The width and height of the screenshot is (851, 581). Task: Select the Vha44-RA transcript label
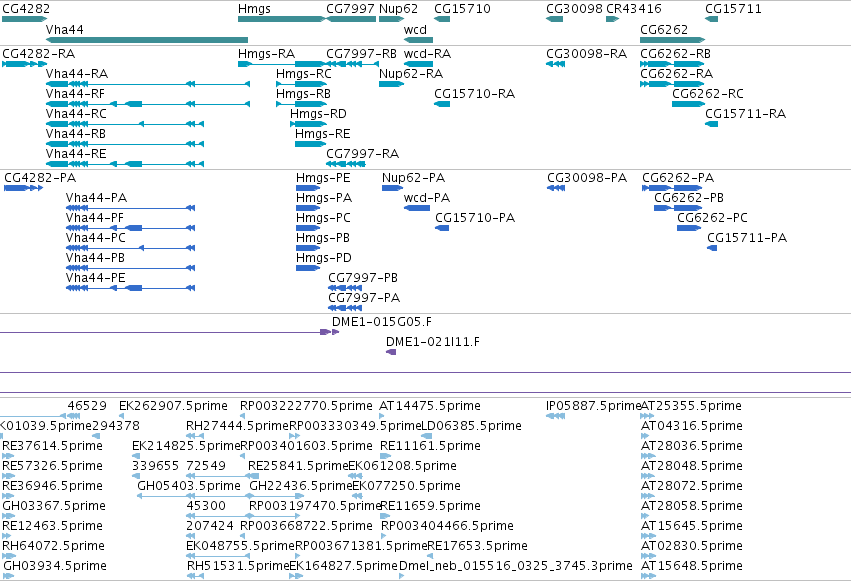coord(77,74)
